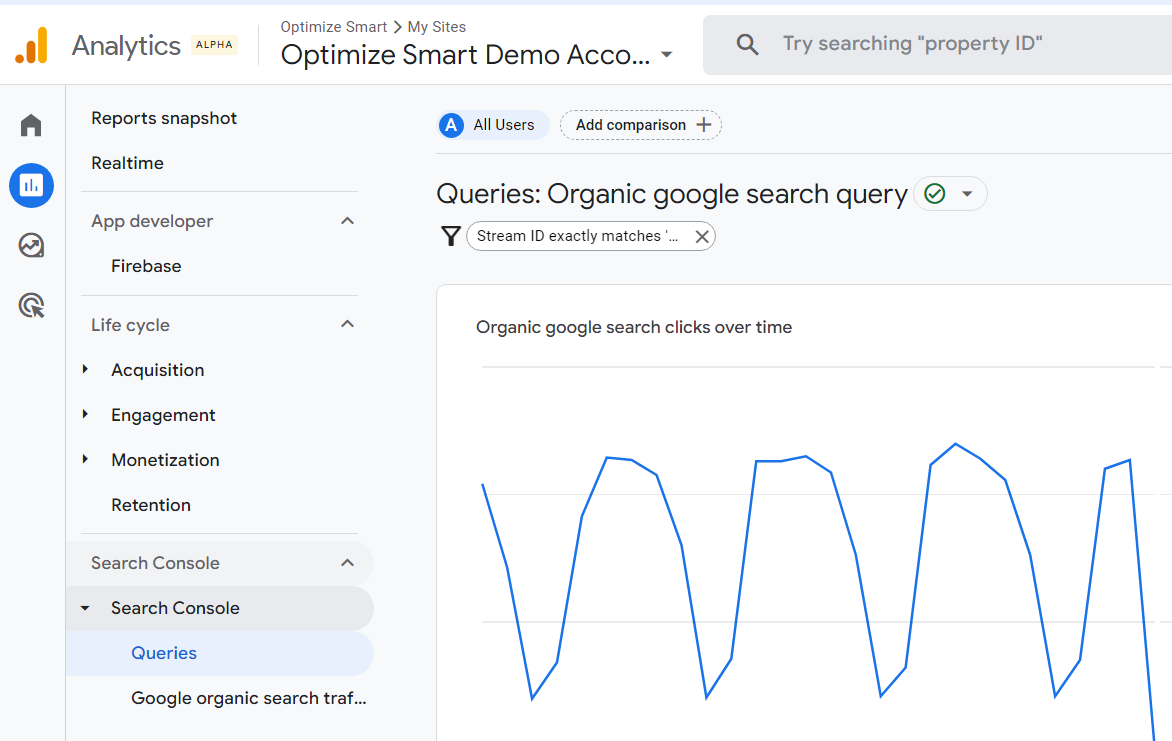
Task: Collapse the Life cycle section
Action: point(347,324)
